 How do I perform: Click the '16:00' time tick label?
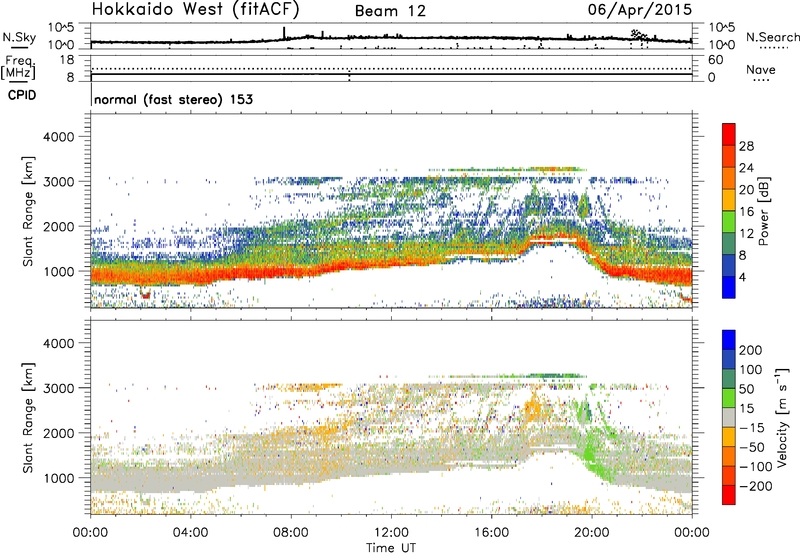coord(491,533)
